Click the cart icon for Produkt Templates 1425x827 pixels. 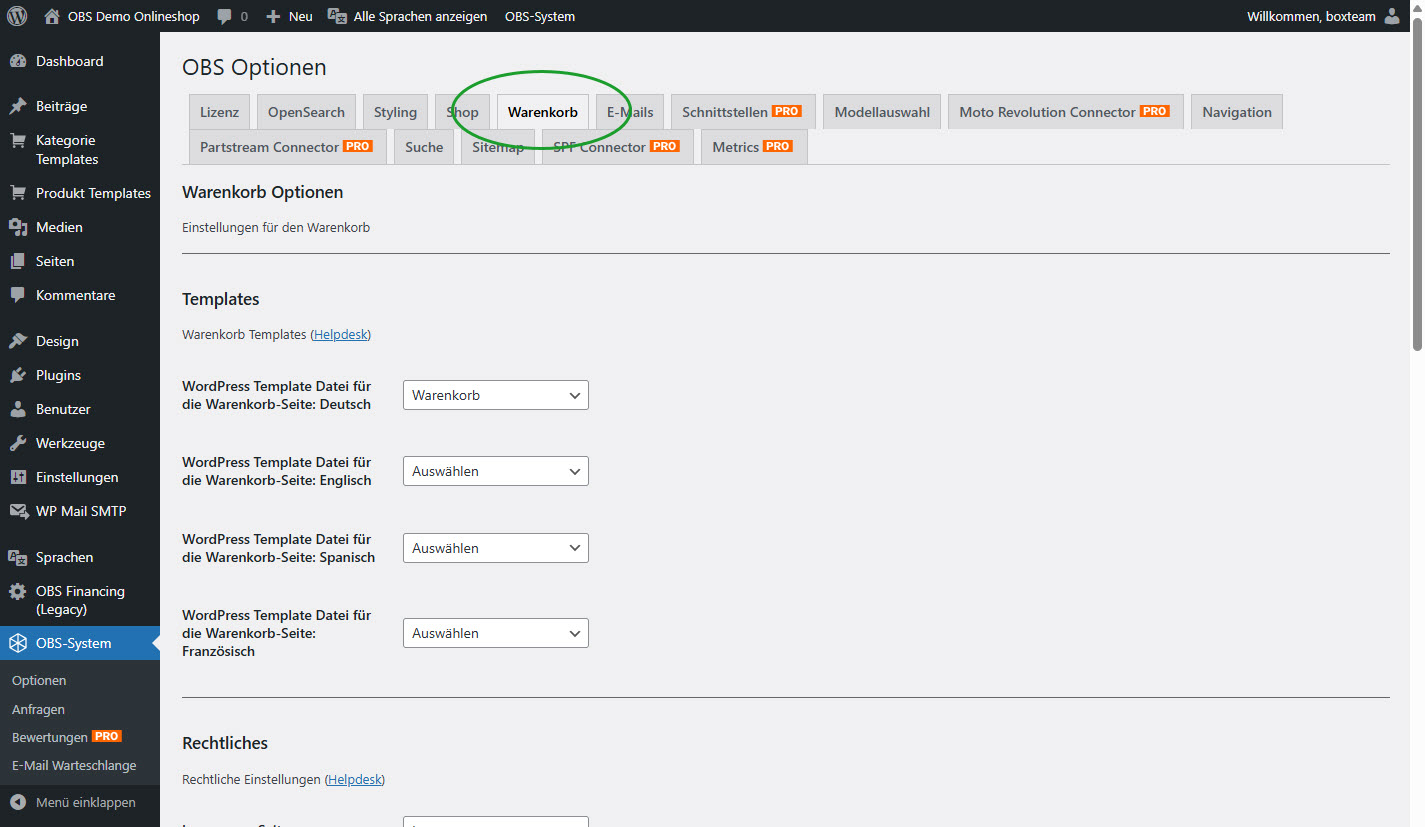click(x=18, y=193)
